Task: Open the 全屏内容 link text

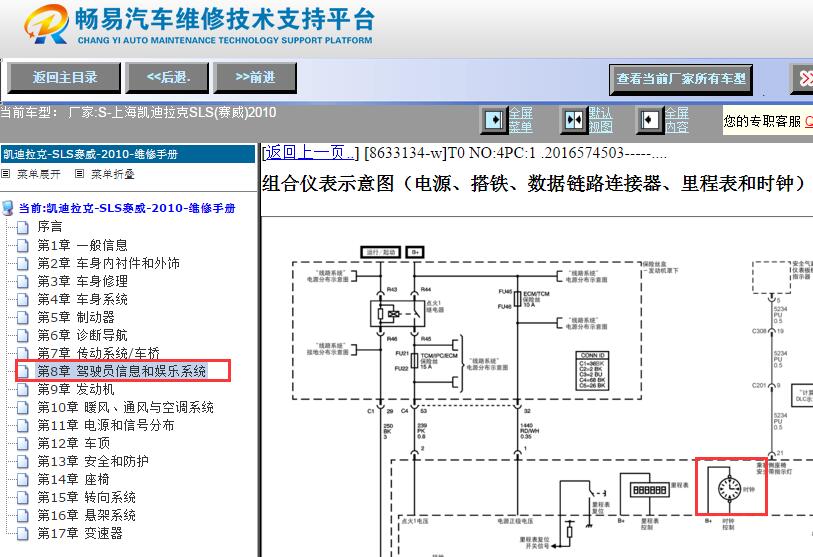Action: point(677,120)
